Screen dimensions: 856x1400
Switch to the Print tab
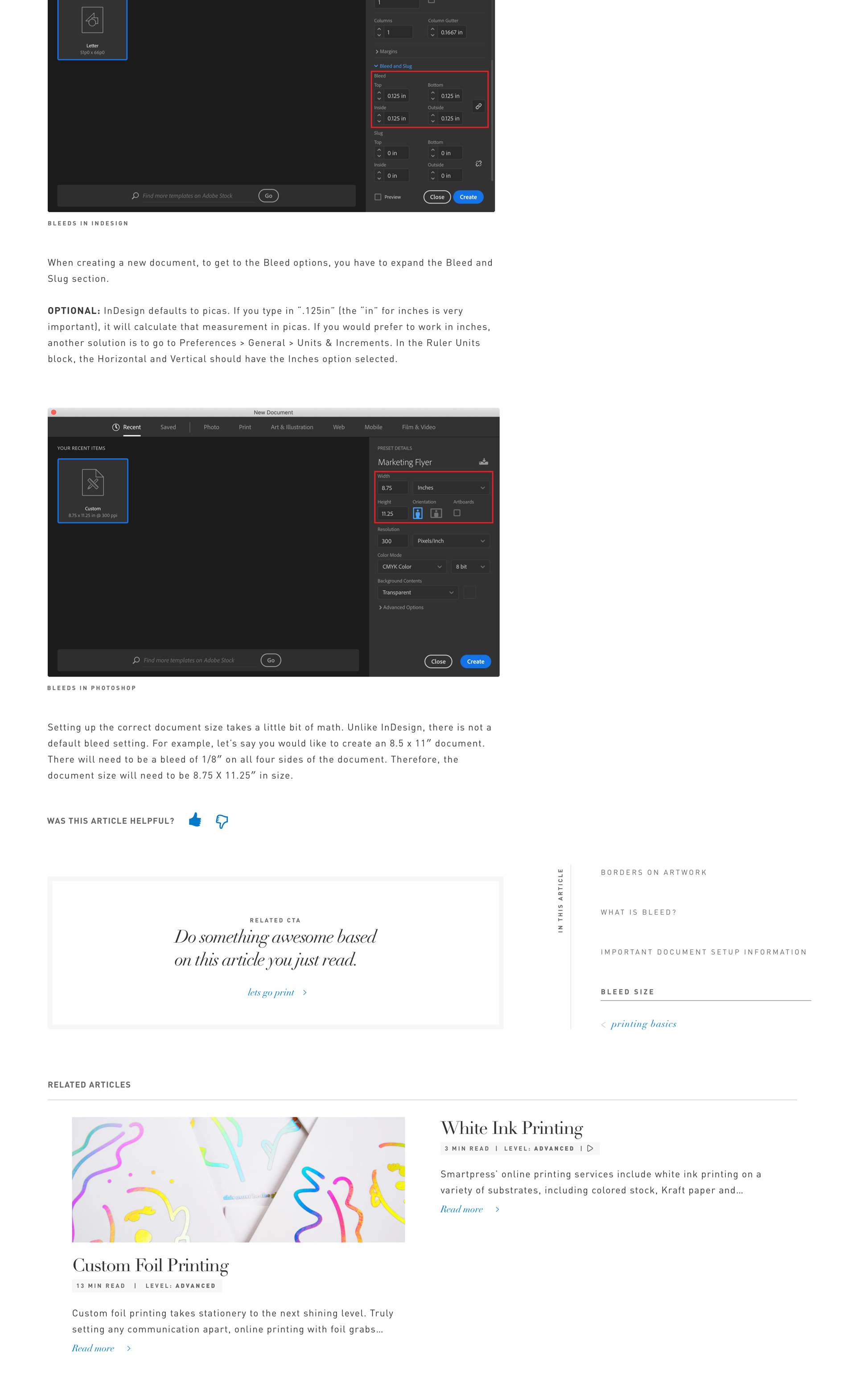click(245, 427)
